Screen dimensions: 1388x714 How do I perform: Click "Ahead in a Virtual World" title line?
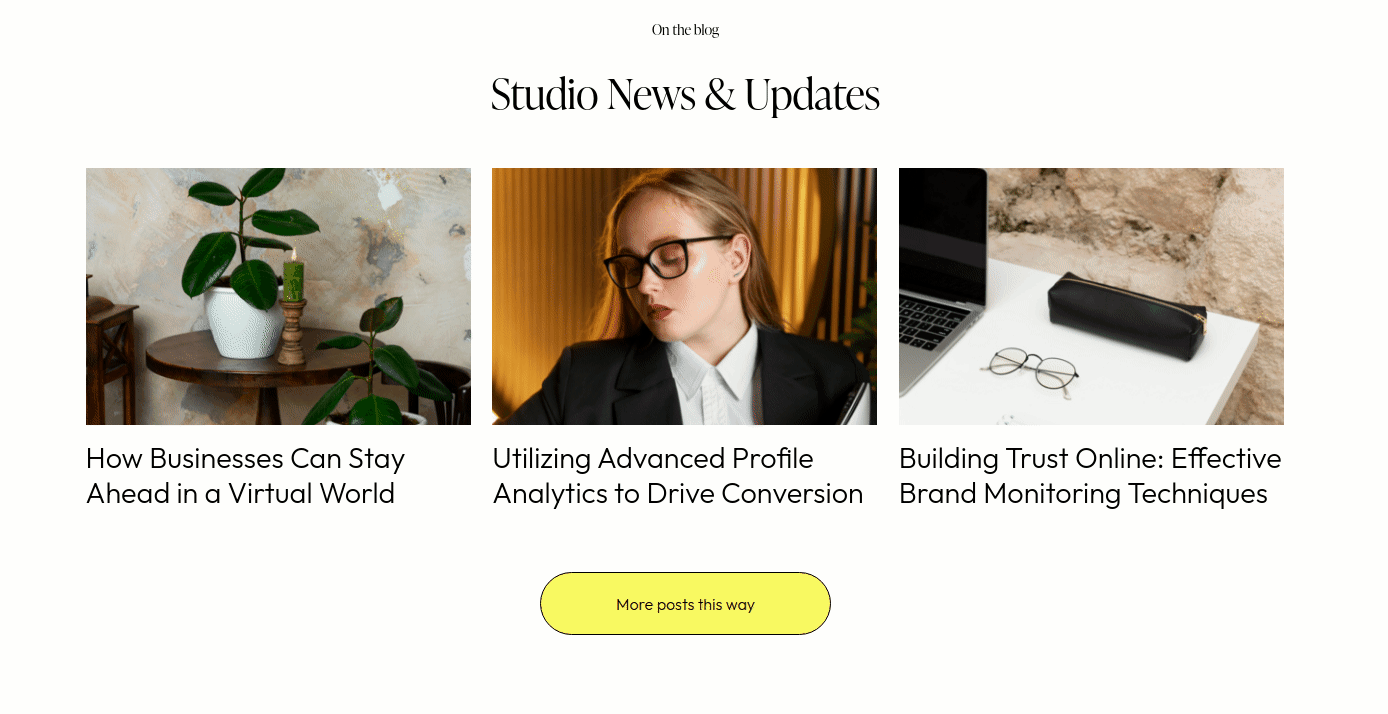[240, 494]
